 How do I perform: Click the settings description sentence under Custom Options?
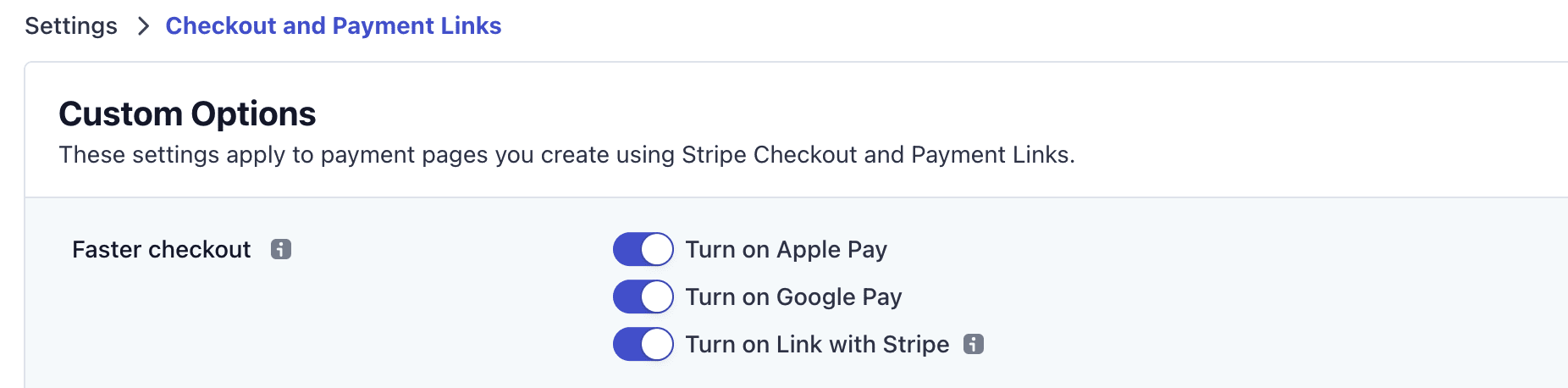(x=567, y=155)
